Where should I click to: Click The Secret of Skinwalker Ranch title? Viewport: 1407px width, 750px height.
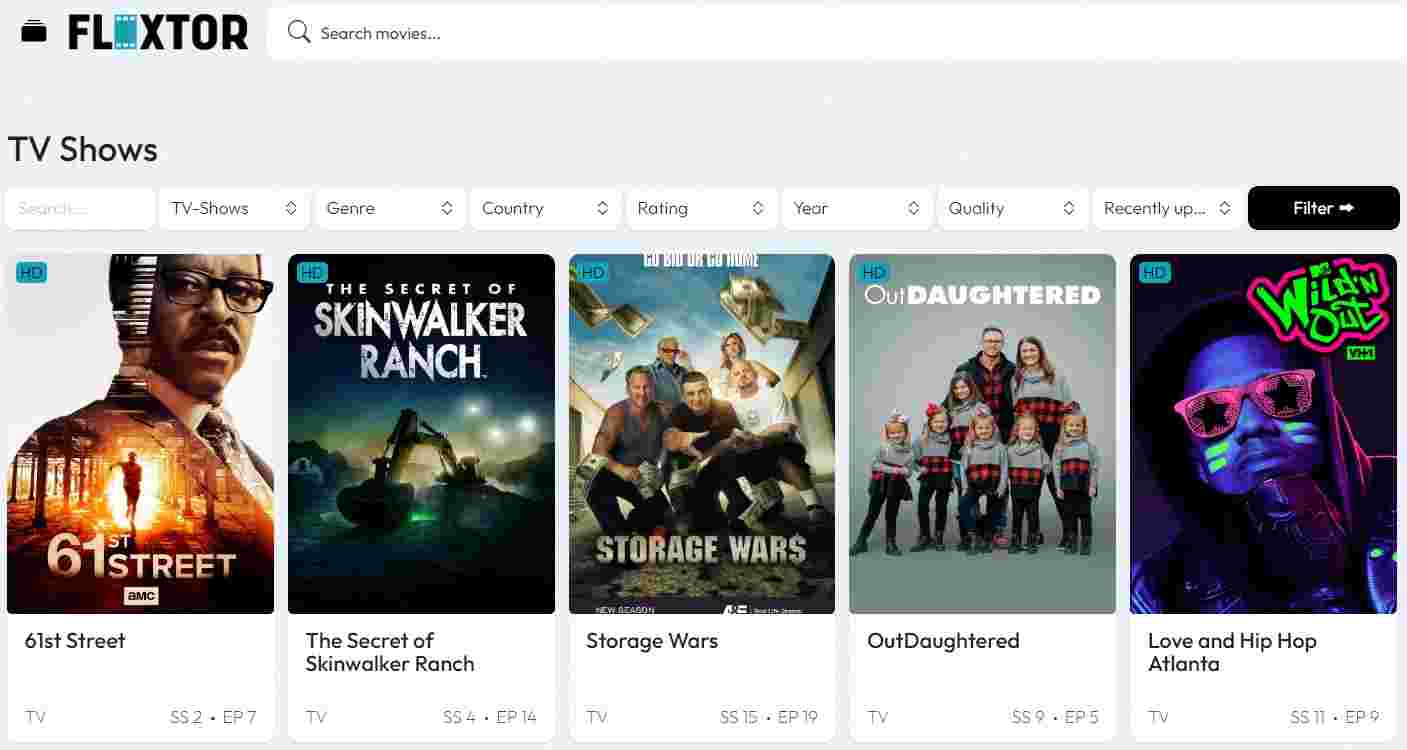pos(390,652)
